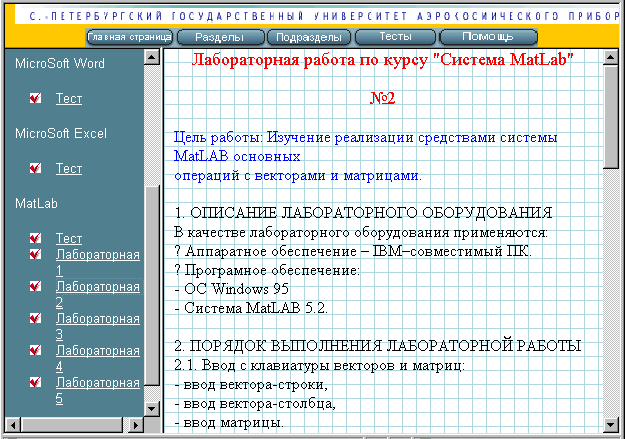The image size is (625, 439).
Task: Click the red '№2' heading
Action: click(x=383, y=98)
